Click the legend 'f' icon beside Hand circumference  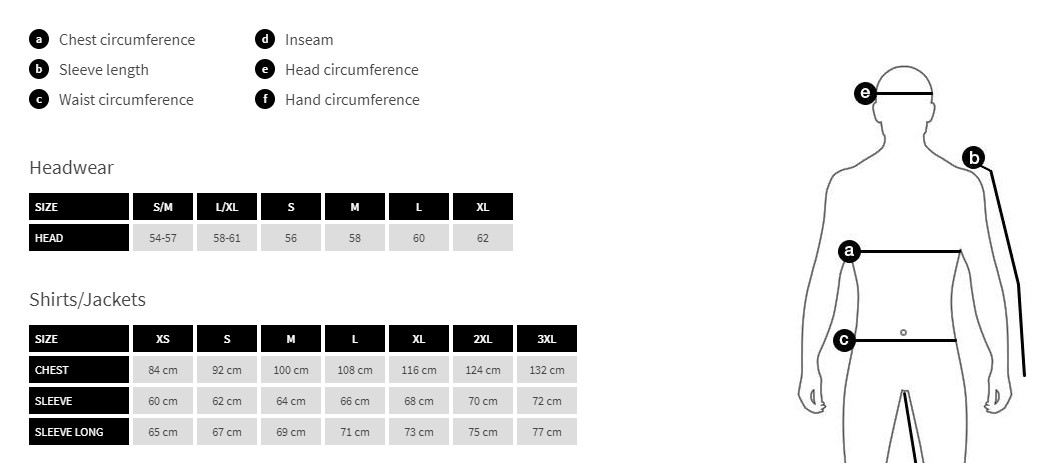pos(265,100)
